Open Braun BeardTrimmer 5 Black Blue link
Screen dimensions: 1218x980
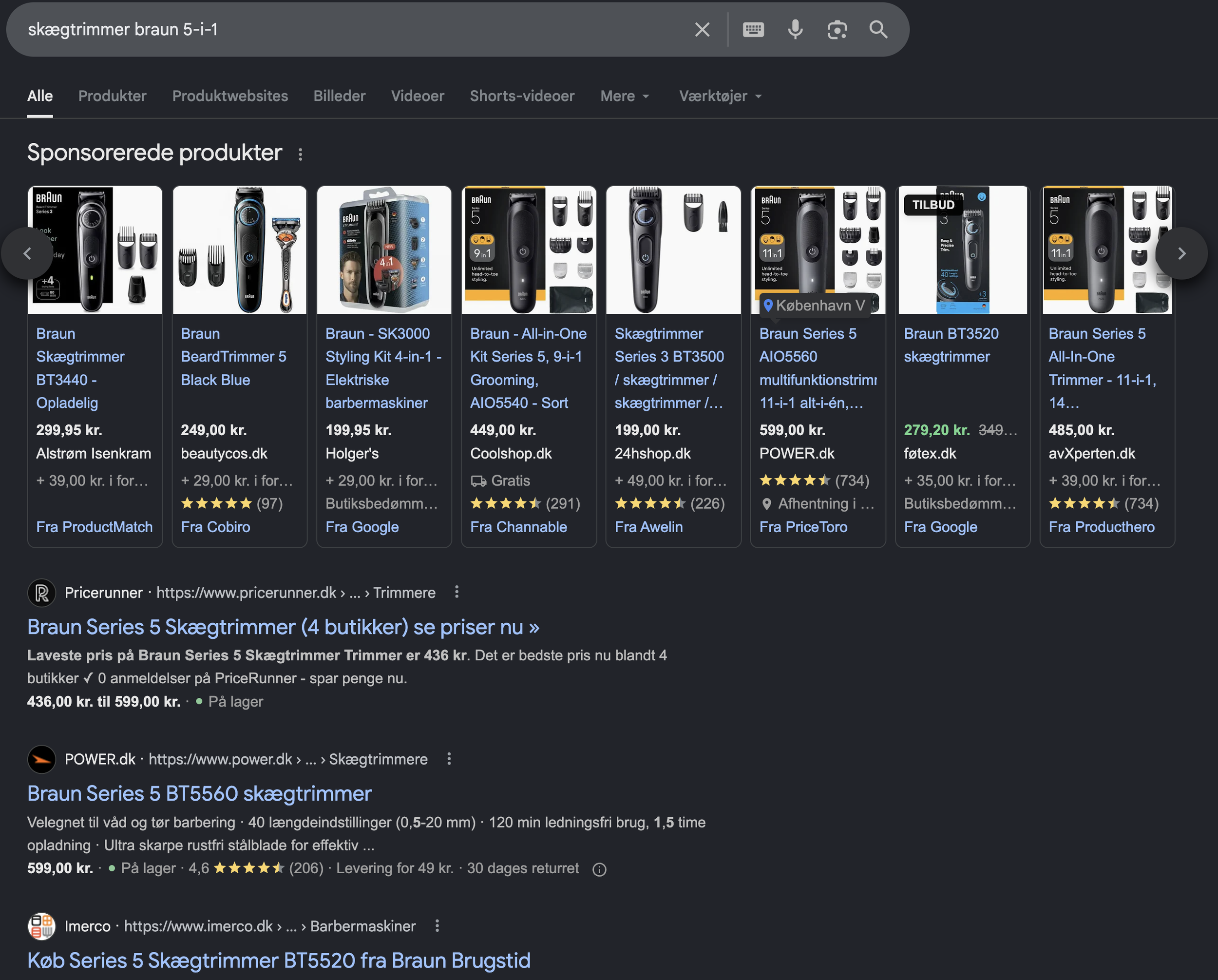click(233, 357)
